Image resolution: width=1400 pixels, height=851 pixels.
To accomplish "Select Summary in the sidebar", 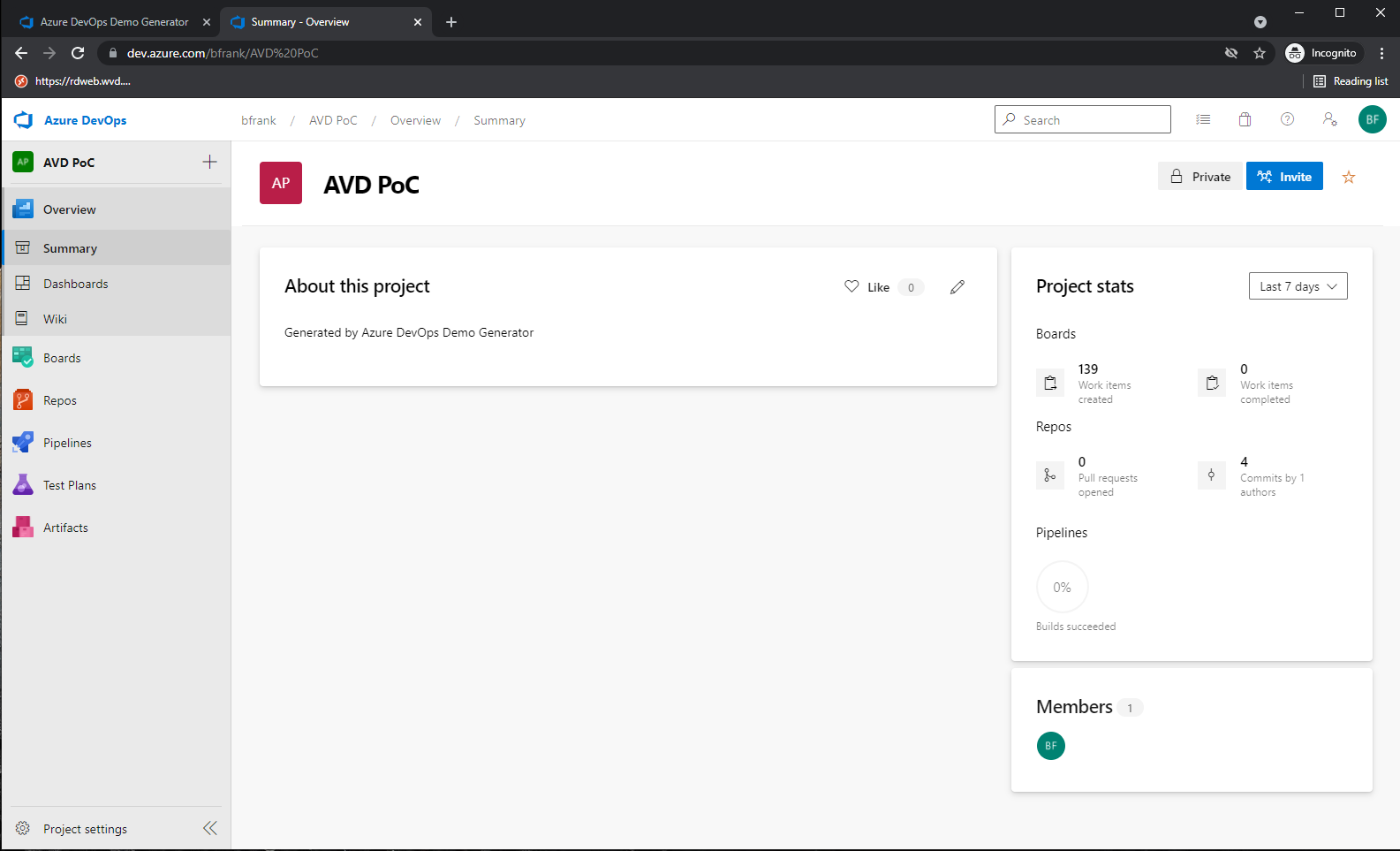I will [116, 248].
